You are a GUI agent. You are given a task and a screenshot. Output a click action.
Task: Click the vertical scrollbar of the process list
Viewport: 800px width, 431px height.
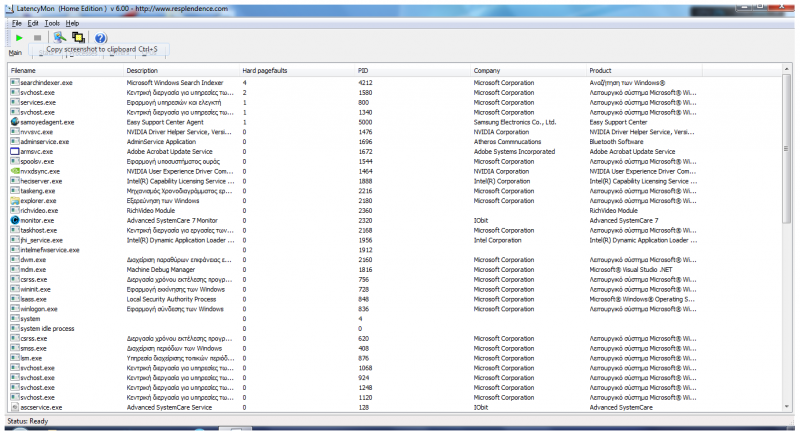click(787, 240)
